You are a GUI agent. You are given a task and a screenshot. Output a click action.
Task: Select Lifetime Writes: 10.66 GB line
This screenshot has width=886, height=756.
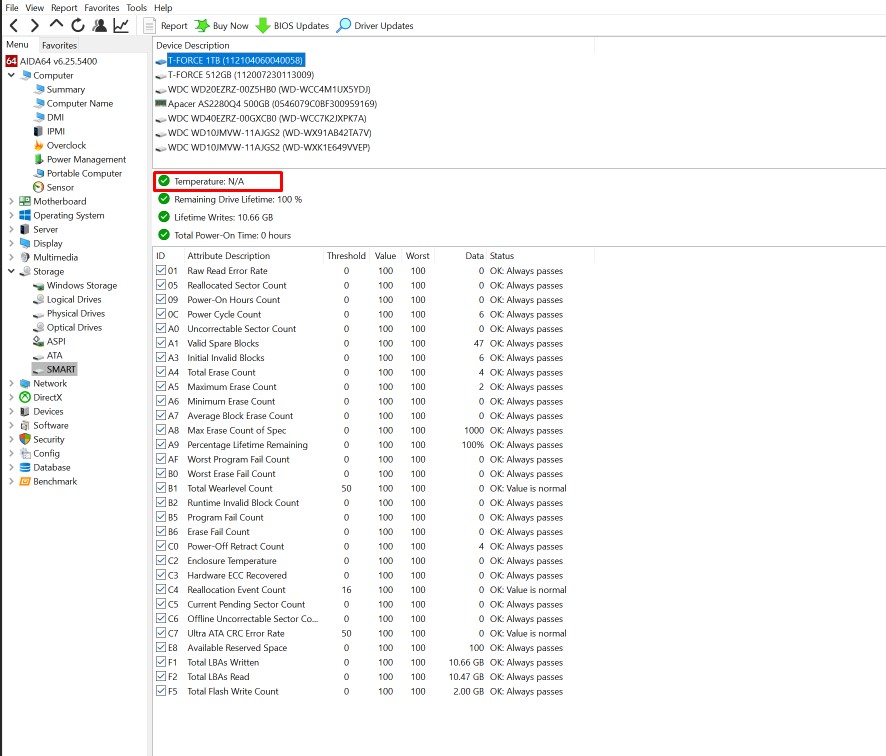[223, 217]
